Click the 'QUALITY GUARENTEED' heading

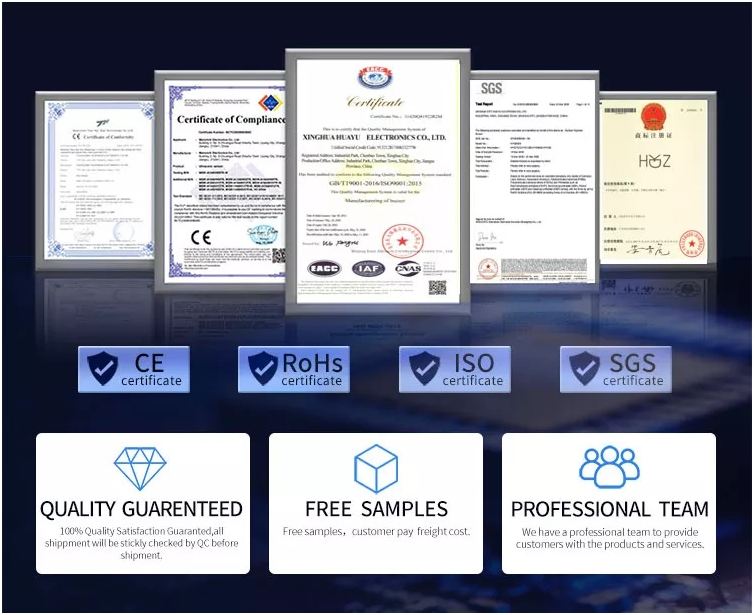pyautogui.click(x=141, y=509)
